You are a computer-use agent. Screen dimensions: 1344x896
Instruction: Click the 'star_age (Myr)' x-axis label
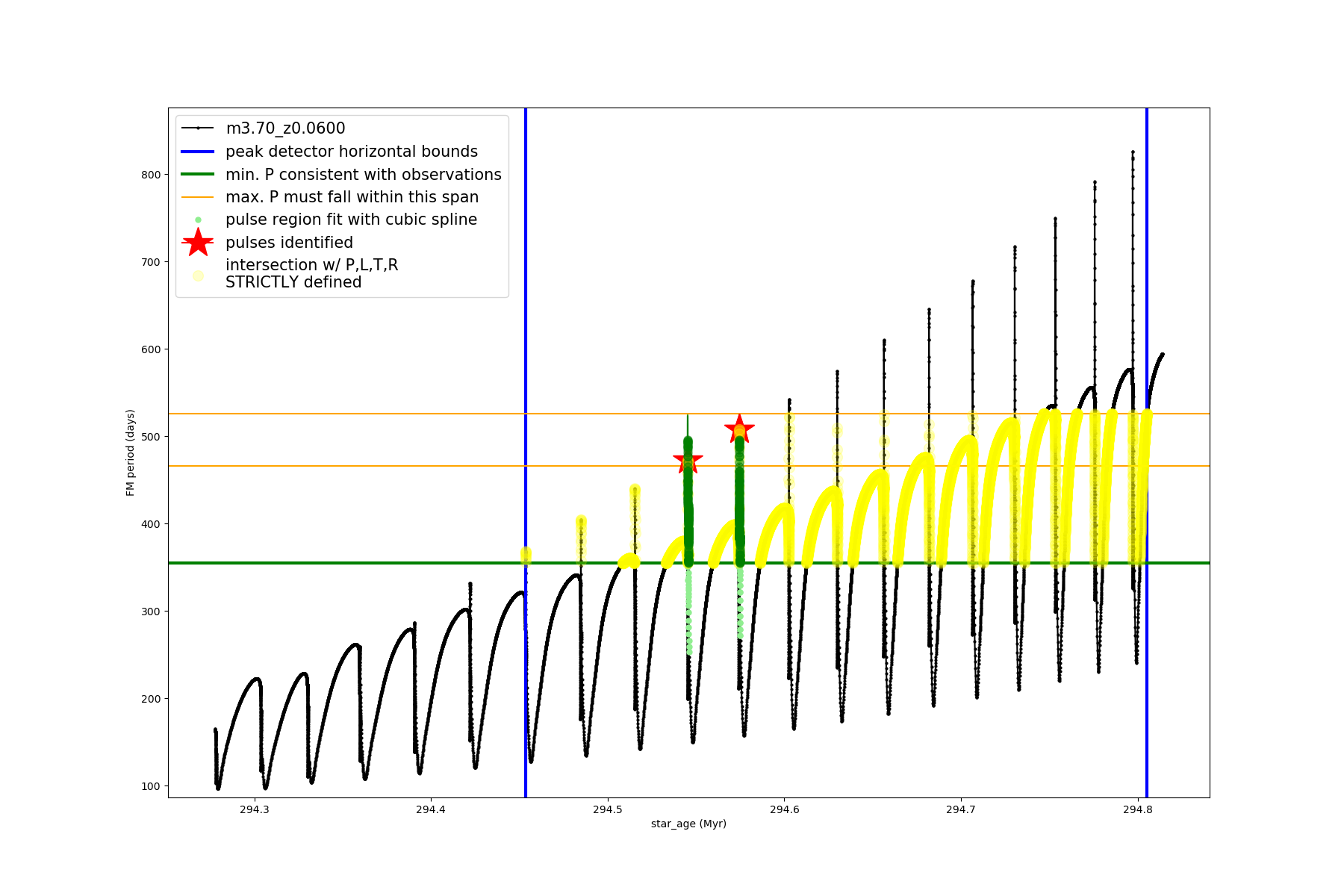coord(688,824)
